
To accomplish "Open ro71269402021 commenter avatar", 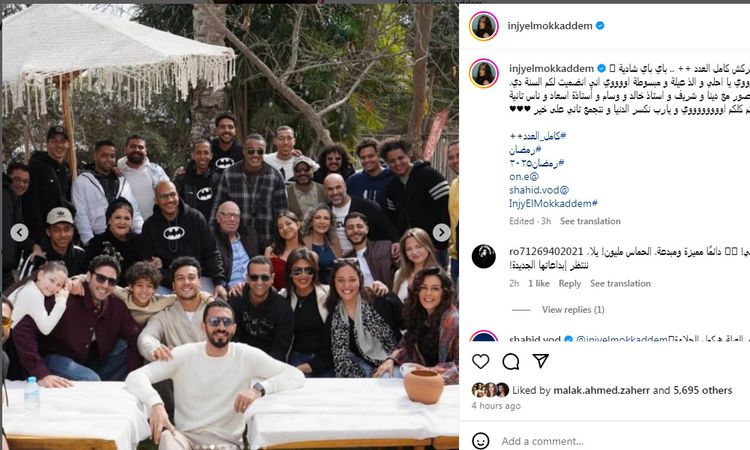I will coord(484,256).
